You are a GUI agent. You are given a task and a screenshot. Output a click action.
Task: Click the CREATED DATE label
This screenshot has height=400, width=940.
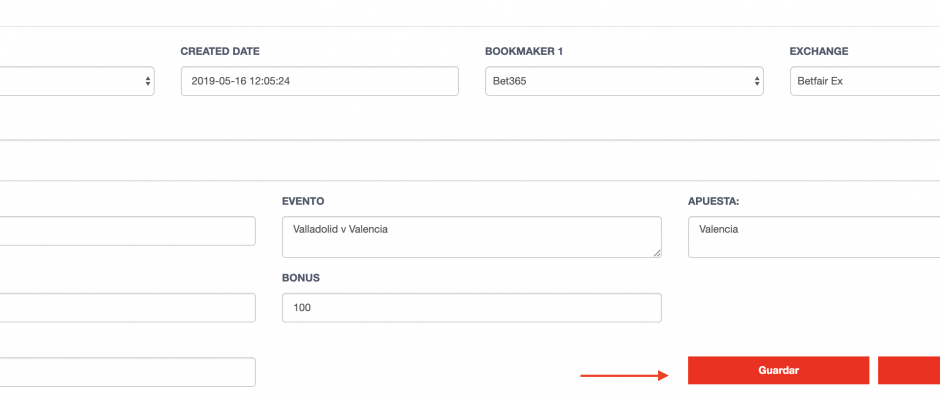[220, 52]
